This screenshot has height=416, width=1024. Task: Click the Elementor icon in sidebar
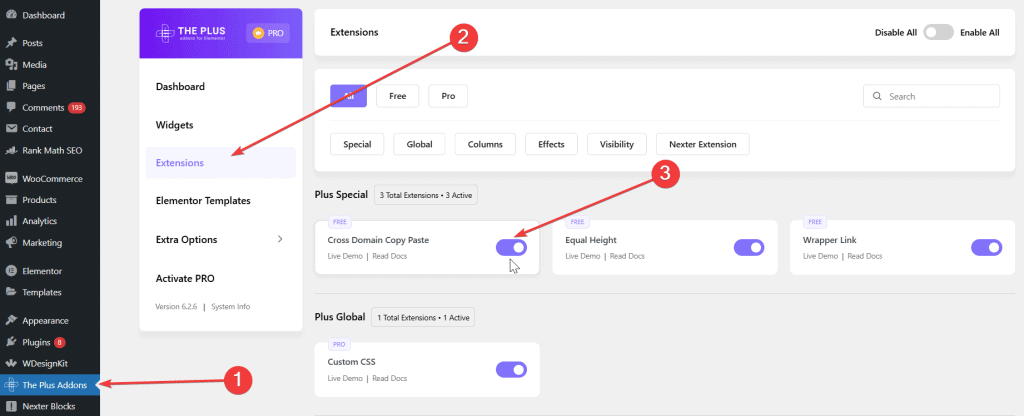11,271
